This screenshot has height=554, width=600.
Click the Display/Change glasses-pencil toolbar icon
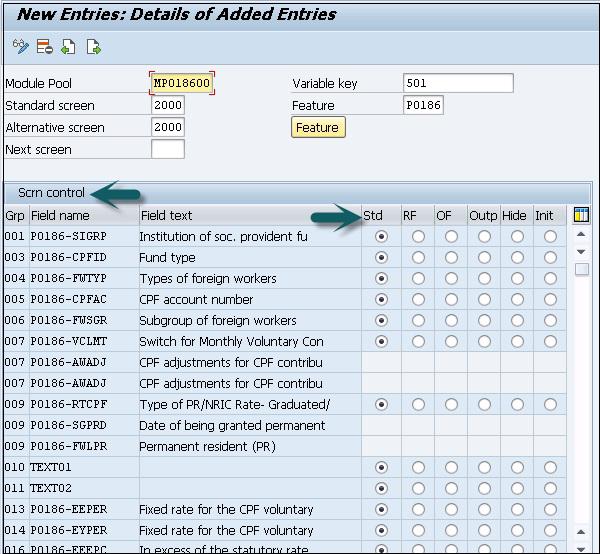pos(20,46)
